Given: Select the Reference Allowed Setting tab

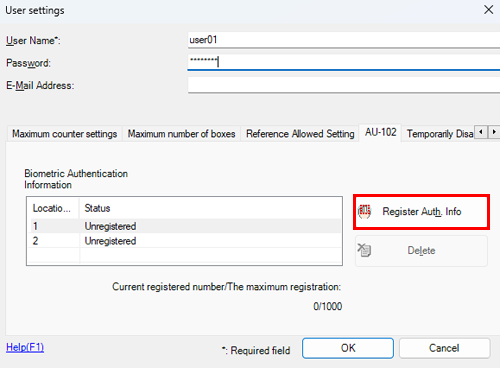Looking at the screenshot, I should pyautogui.click(x=300, y=134).
